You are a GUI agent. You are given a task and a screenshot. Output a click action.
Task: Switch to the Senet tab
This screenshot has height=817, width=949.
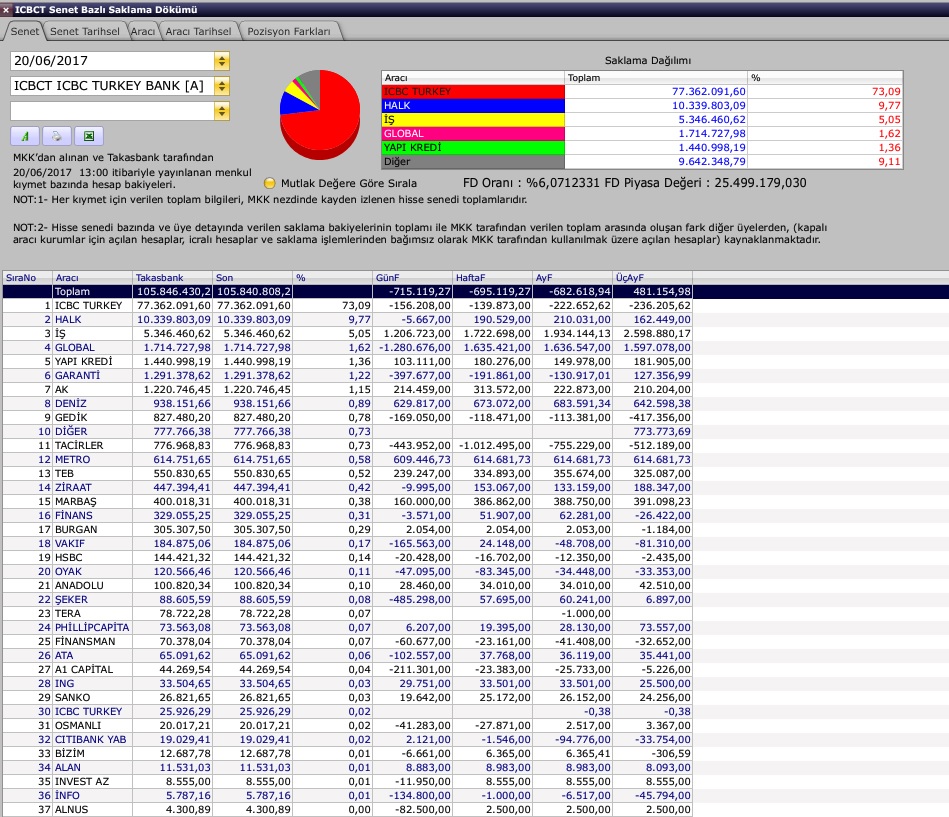(x=24, y=31)
